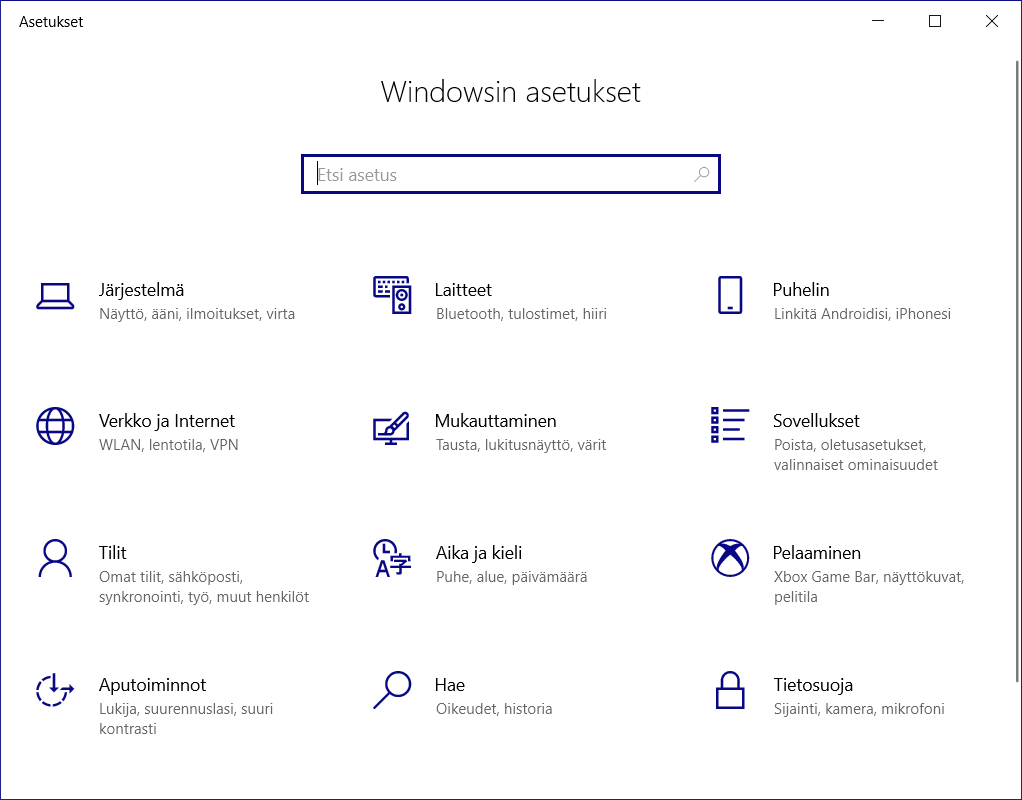Open the Pelaaminen Xbox icon
The image size is (1022, 800).
coord(730,558)
